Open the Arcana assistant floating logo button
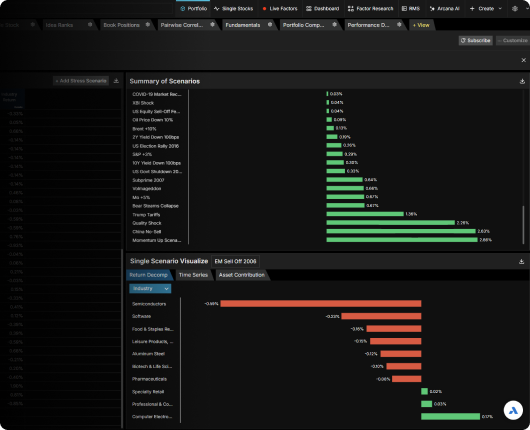530x430 pixels. (513, 410)
